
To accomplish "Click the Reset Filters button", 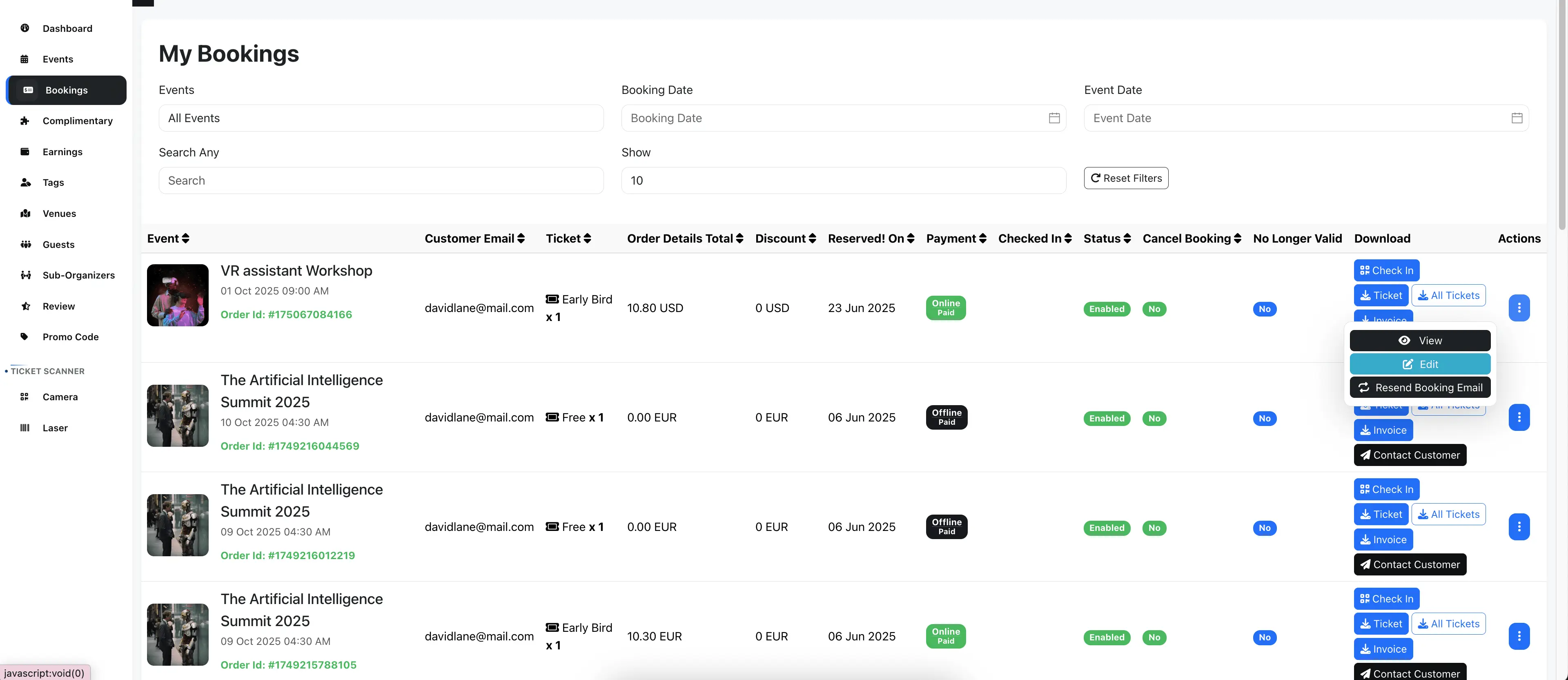I will tap(1125, 178).
